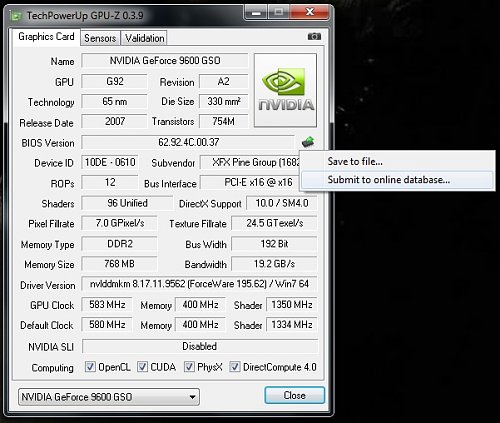
Task: Click the green BIOS chip icon
Action: click(308, 142)
